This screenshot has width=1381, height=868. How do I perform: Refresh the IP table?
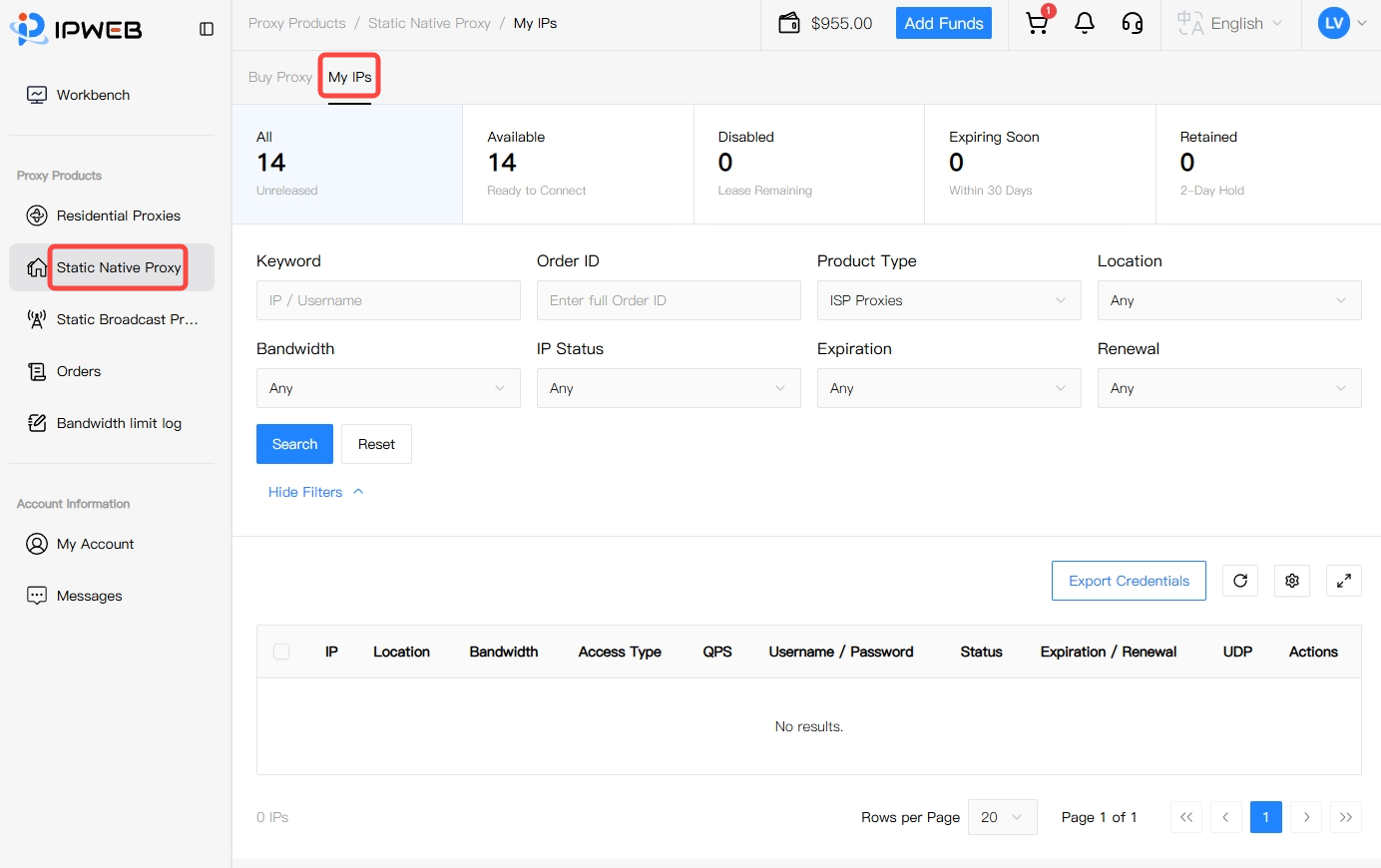tap(1240, 581)
